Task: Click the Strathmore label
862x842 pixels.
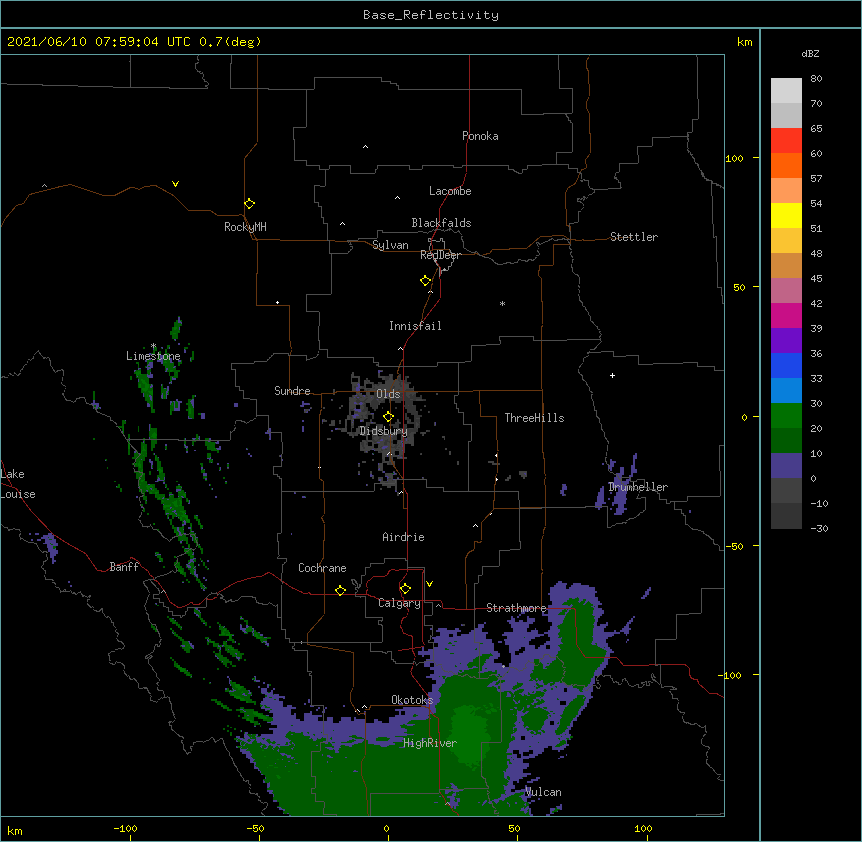Action: pyautogui.click(x=516, y=608)
